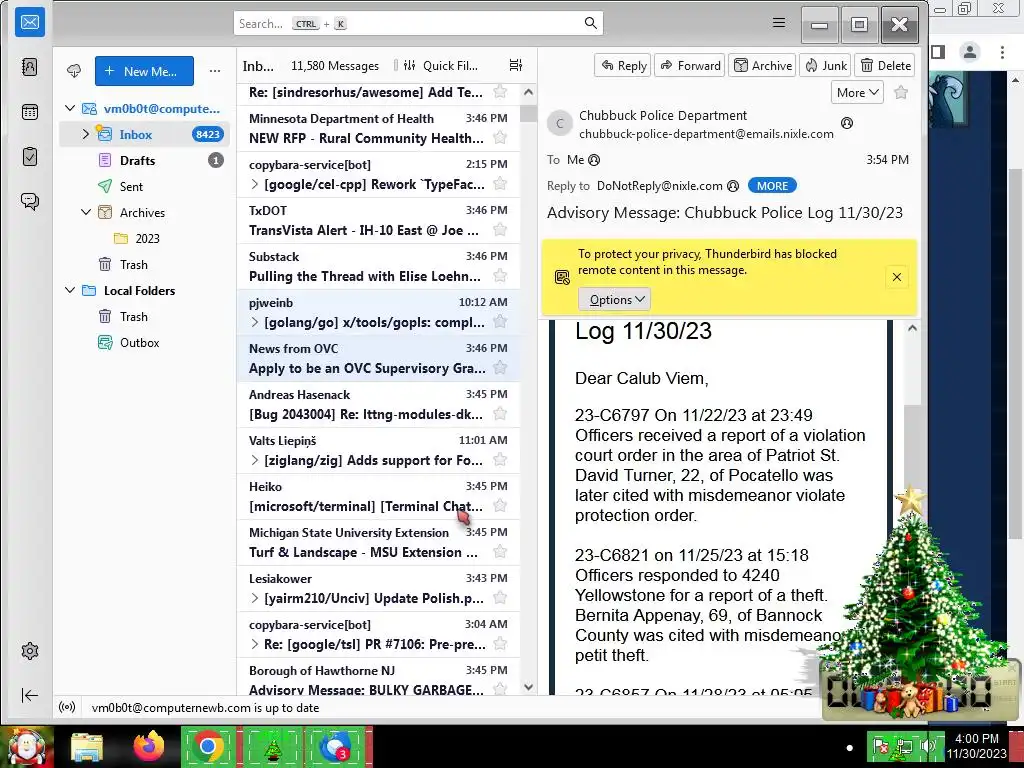Image resolution: width=1024 pixels, height=768 pixels.
Task: Click the search magnifier icon
Action: [x=590, y=24]
